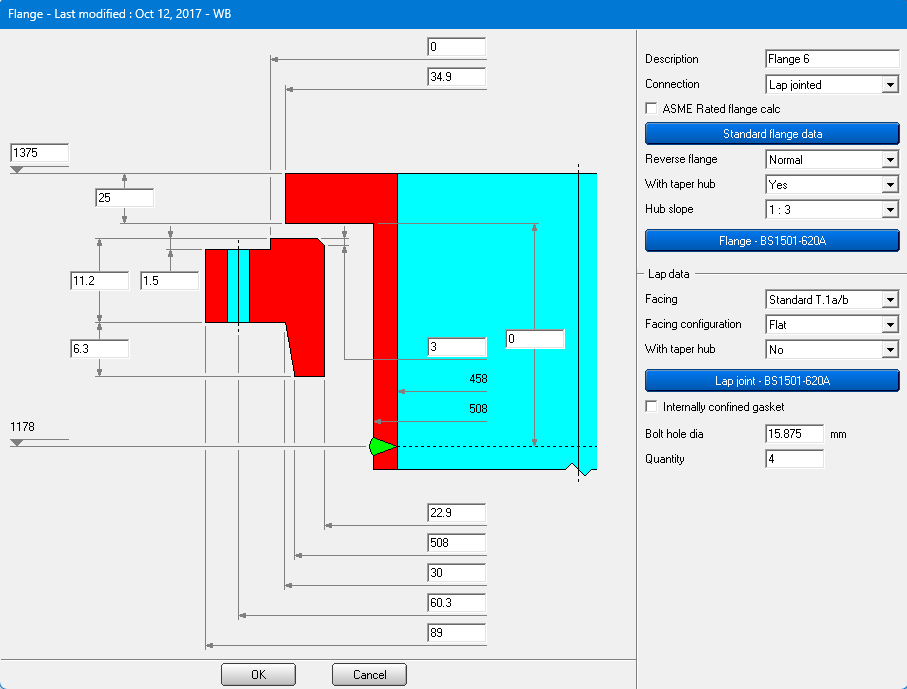
Task: Click the Quantity input field
Action: 794,459
